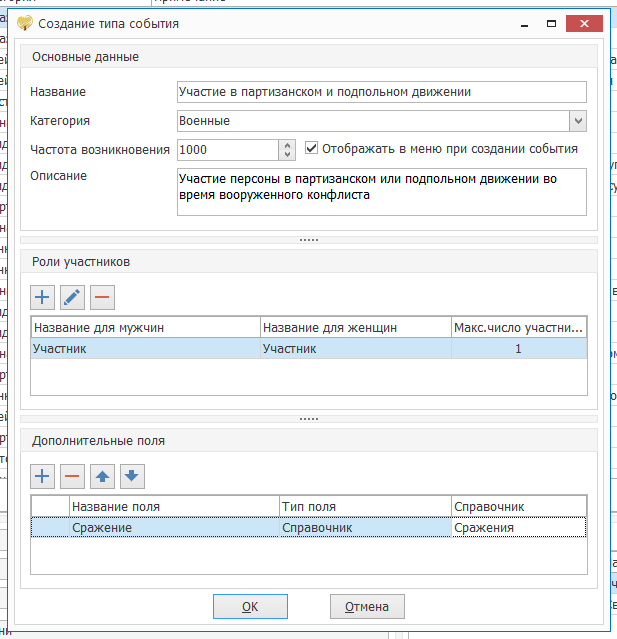Toggle 'Отображать в меню при создании события' checkbox
This screenshot has width=617, height=639.
312,148
